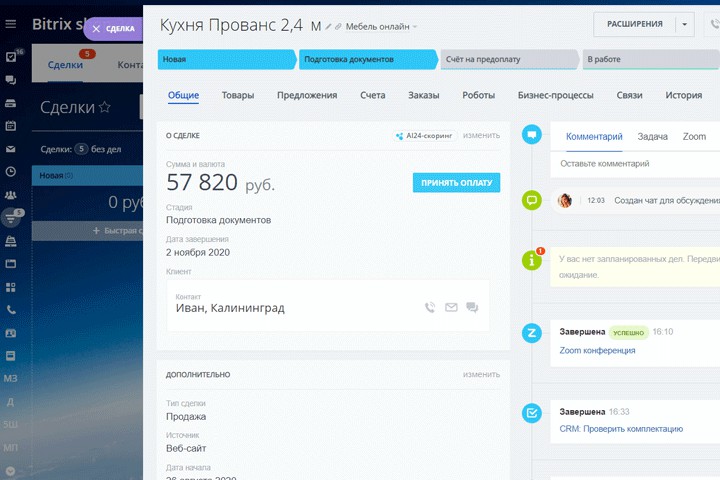This screenshot has height=480, width=720.
Task: Select the Счёт на предоплату stage
Action: (510, 59)
